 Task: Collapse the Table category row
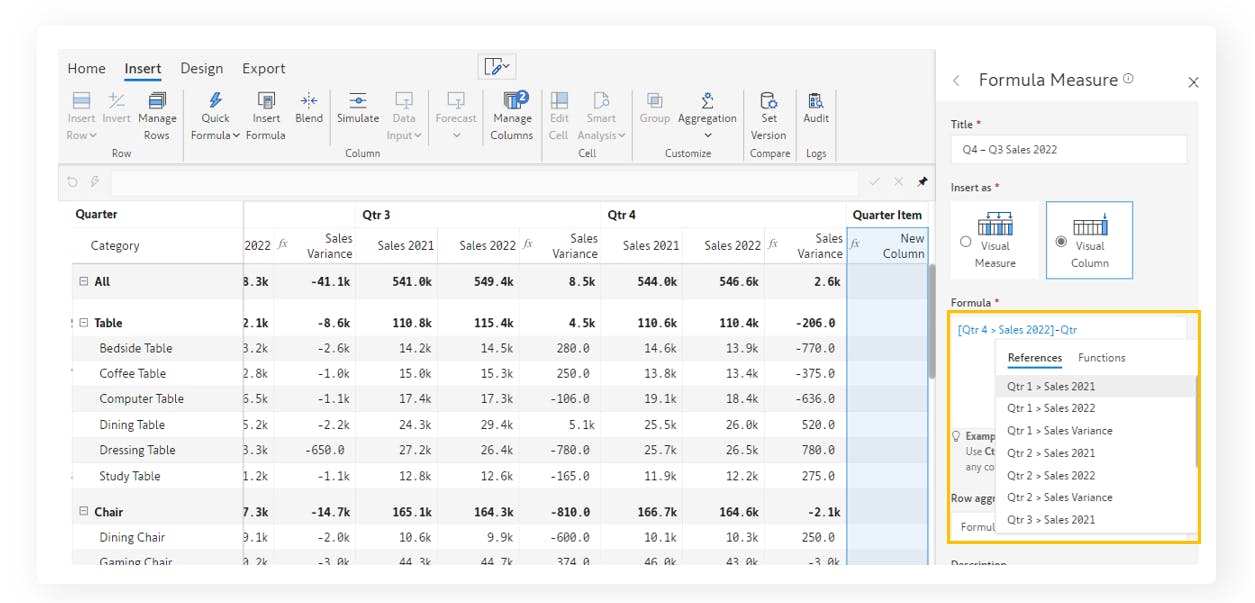coord(84,323)
